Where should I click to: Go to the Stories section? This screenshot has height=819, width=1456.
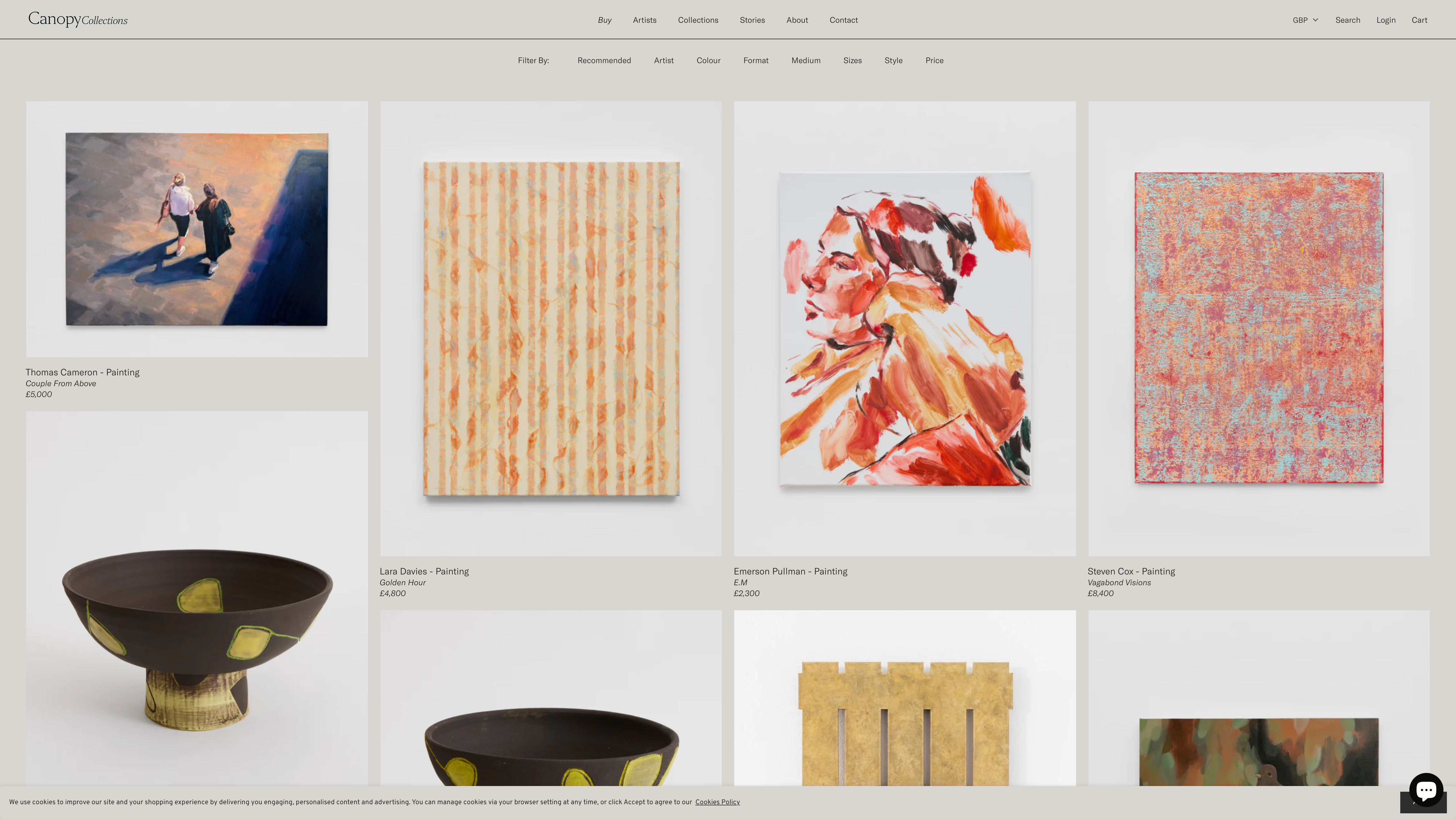coord(752,20)
